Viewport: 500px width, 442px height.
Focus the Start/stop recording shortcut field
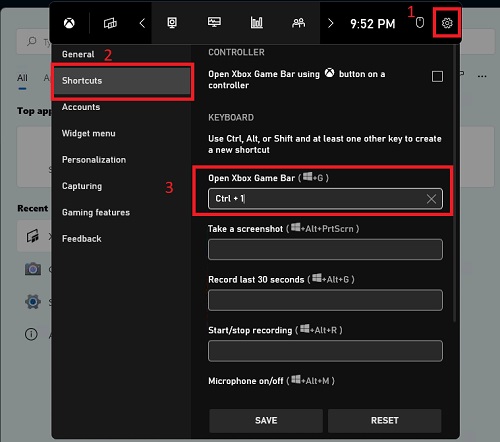tap(325, 351)
